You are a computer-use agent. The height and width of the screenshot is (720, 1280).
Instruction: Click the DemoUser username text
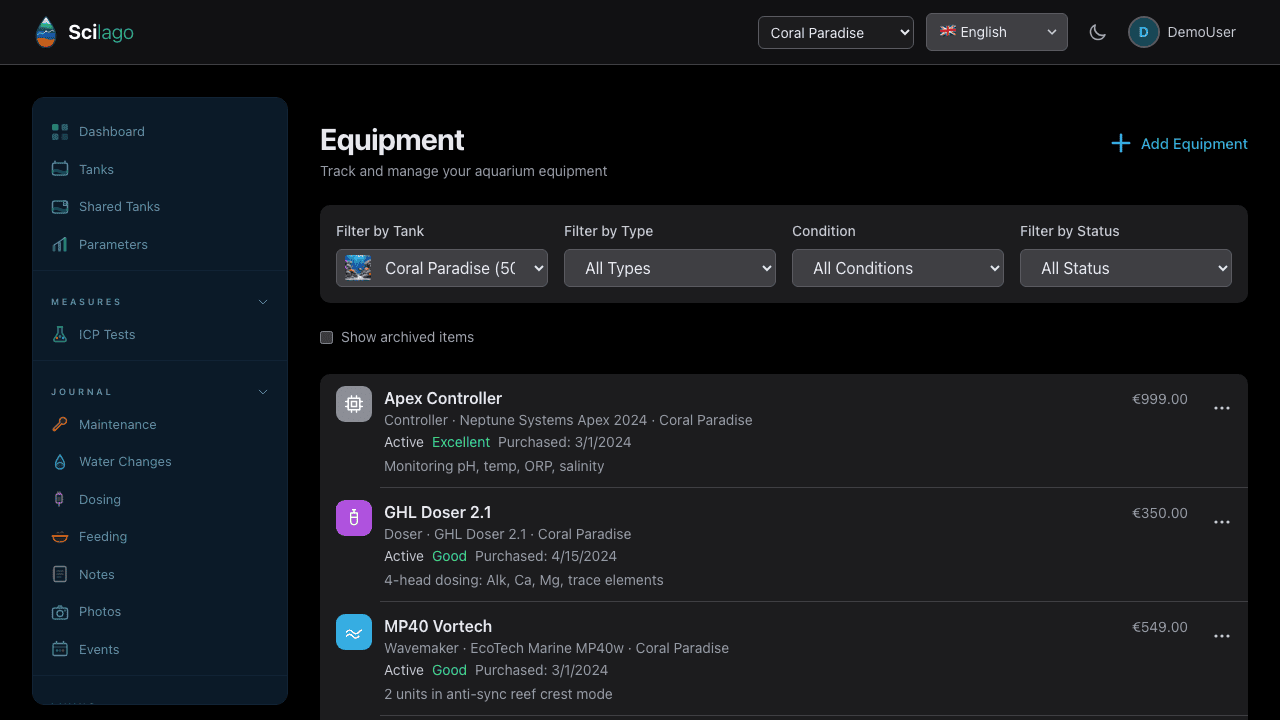point(1202,32)
